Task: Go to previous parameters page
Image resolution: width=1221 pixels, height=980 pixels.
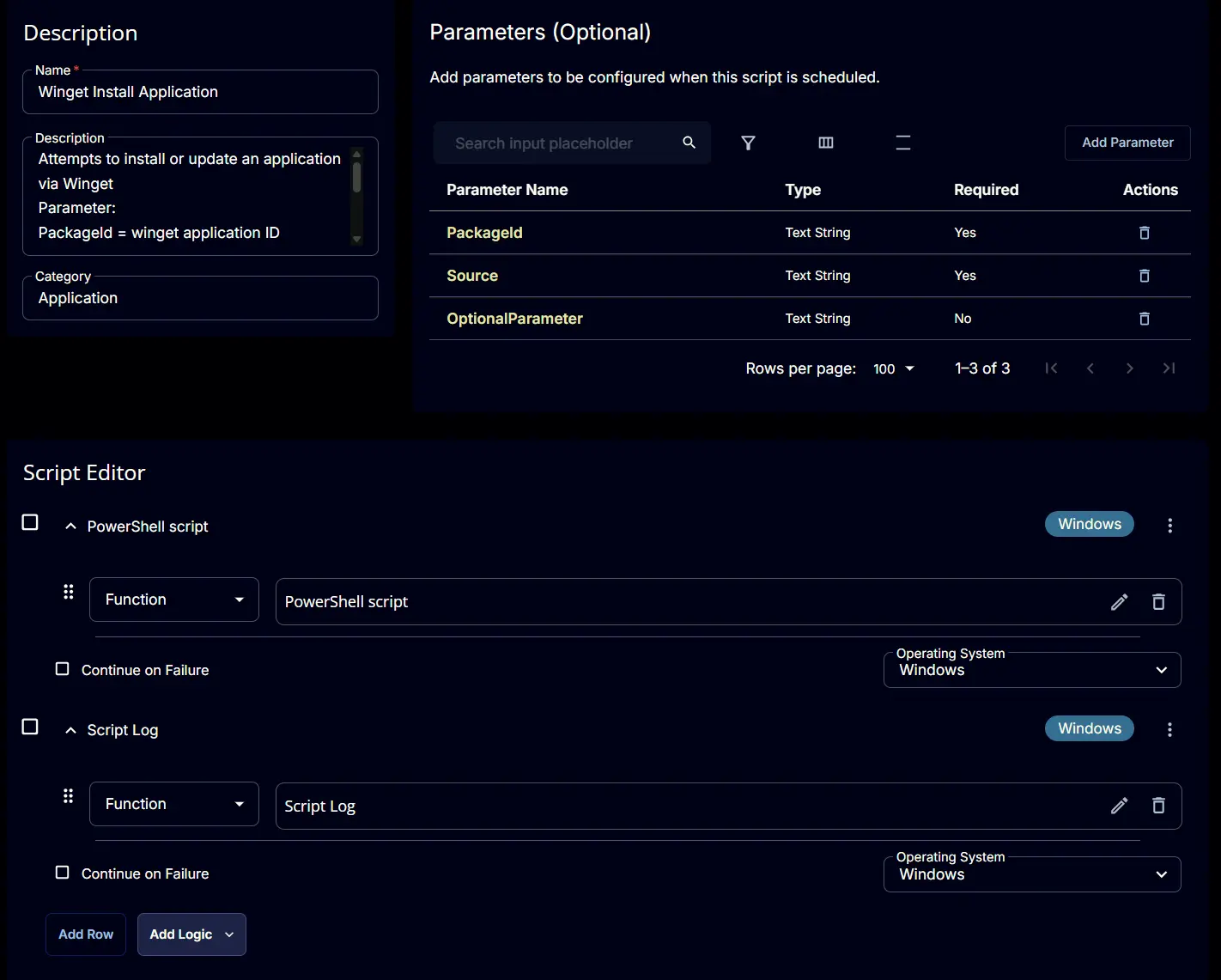Action: 1090,368
